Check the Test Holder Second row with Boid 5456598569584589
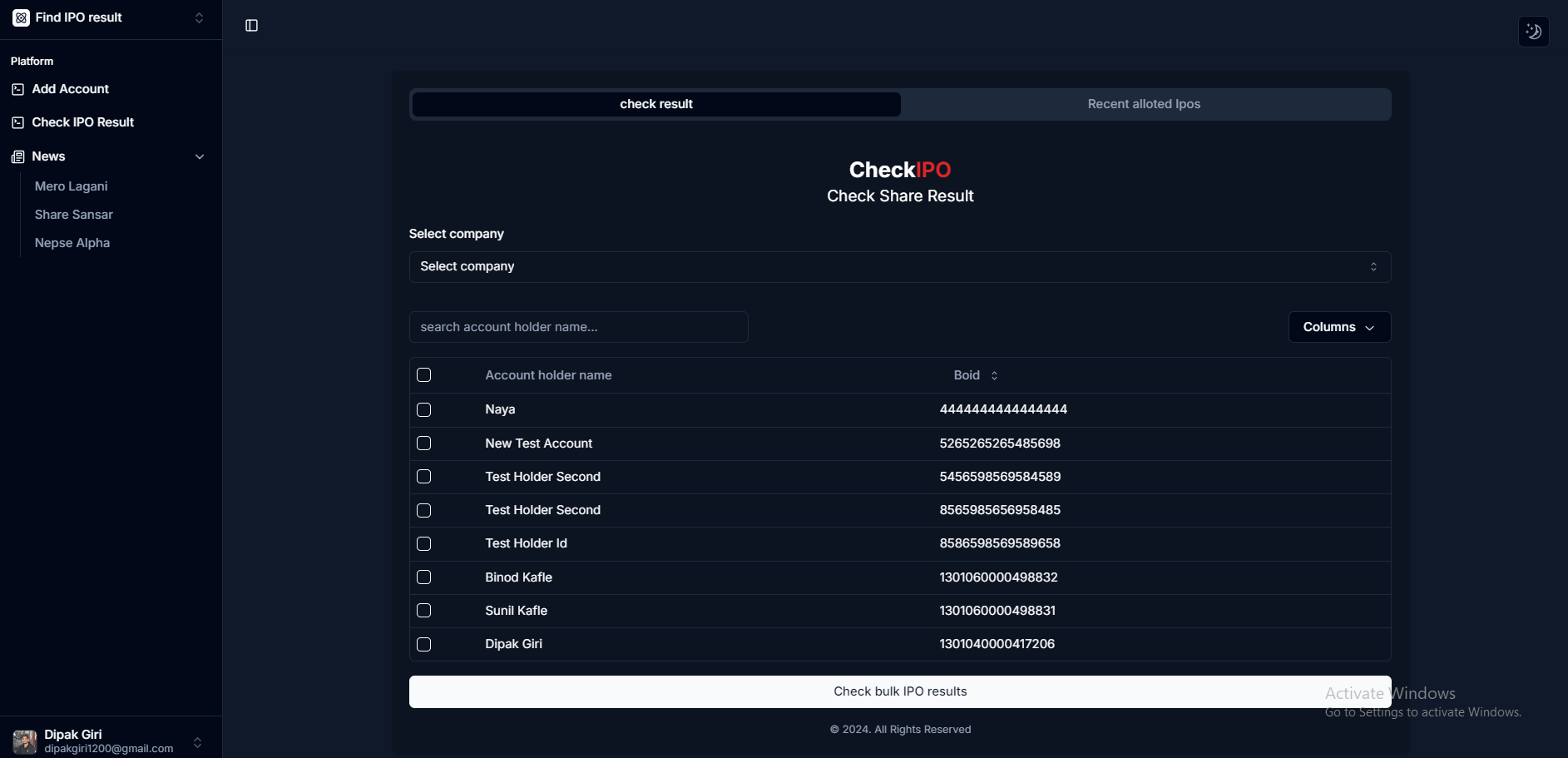Viewport: 1568px width, 758px height. (x=423, y=477)
